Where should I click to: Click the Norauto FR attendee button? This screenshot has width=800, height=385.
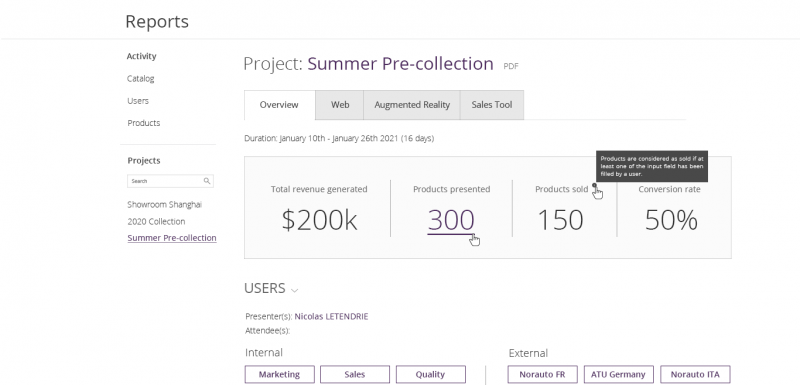click(x=542, y=374)
